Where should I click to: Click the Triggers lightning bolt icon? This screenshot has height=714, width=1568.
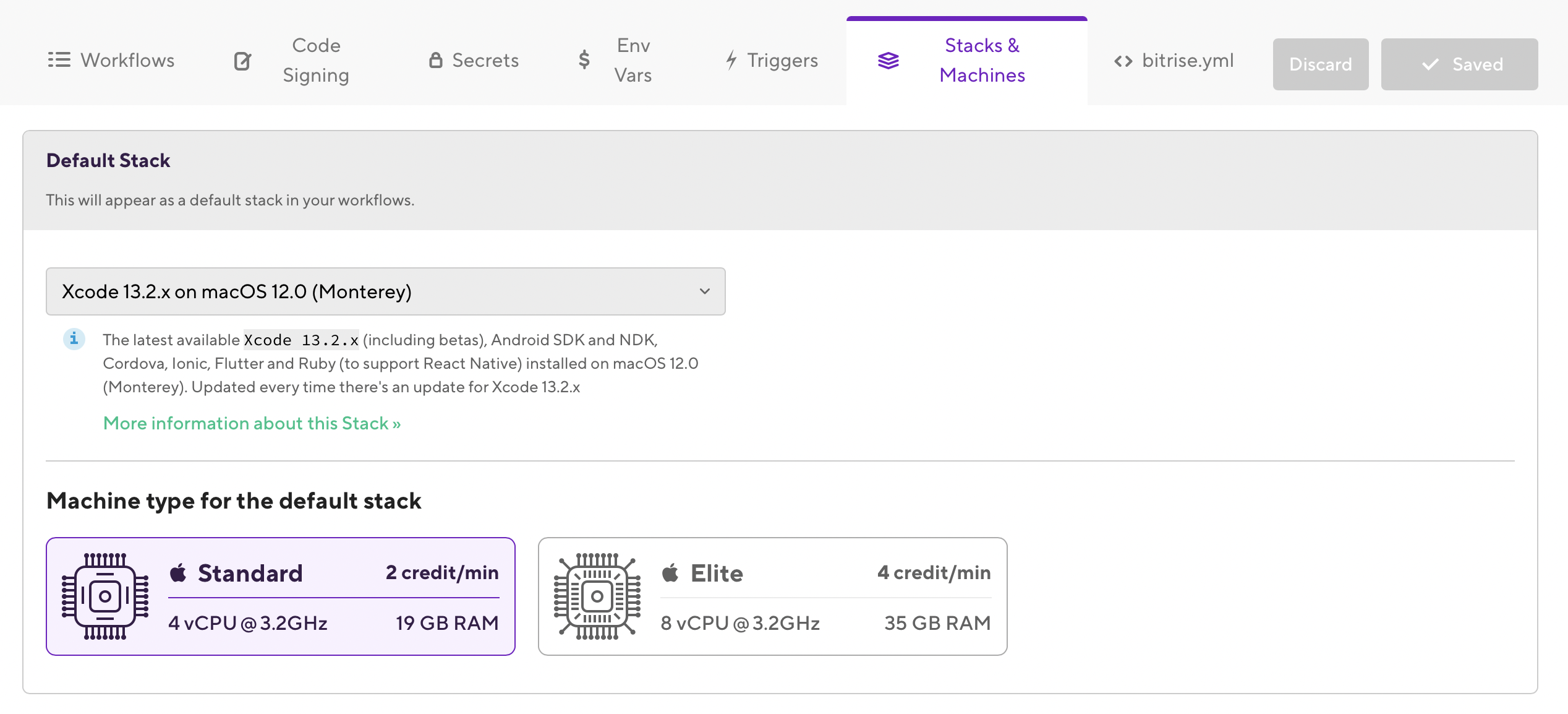(731, 60)
